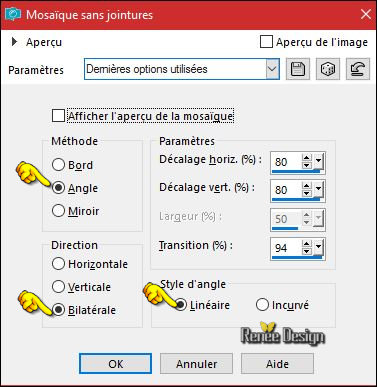Screen dimensions: 377x387
Task: Open help with the Aide button
Action: 277,363
